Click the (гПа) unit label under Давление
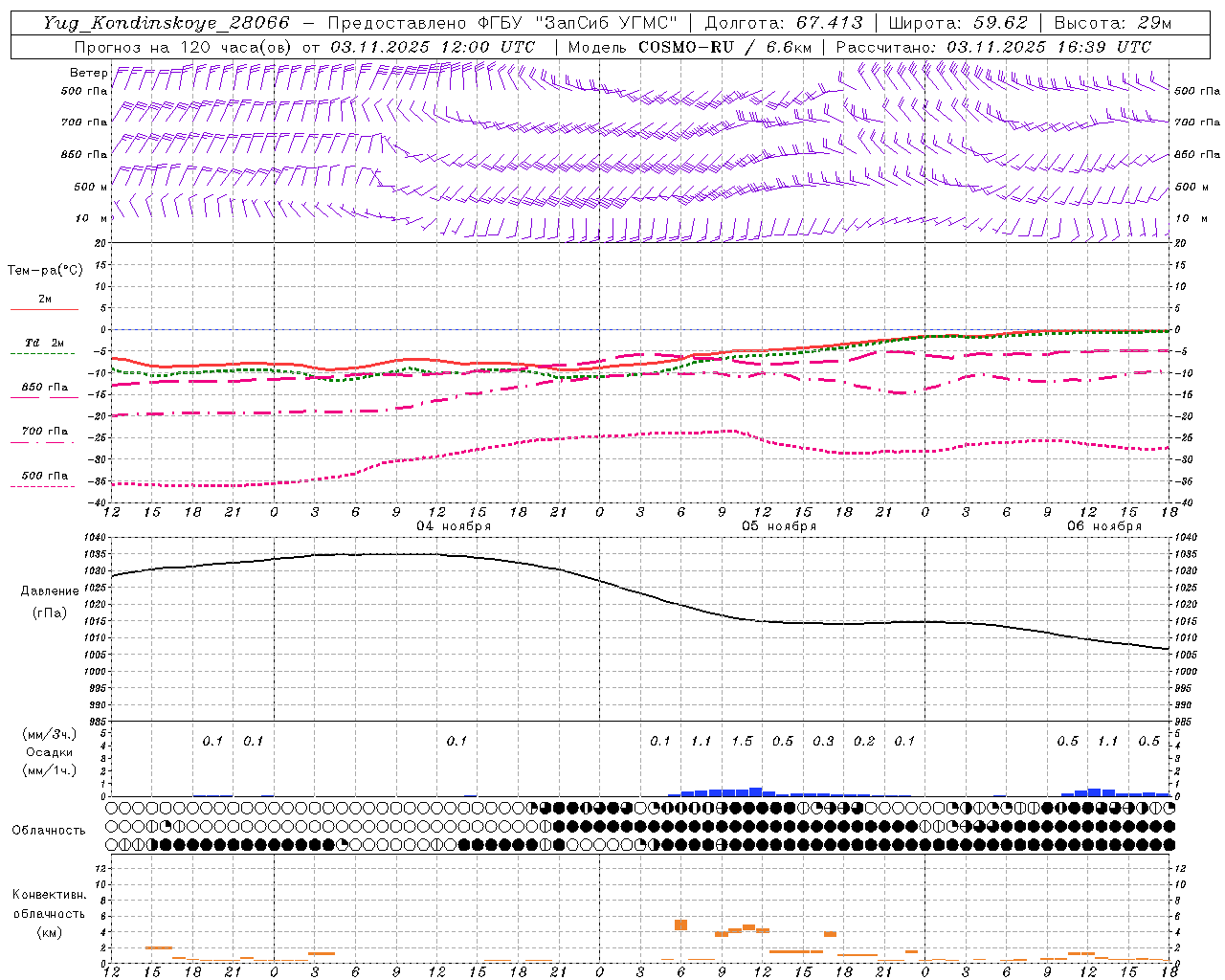 (48, 612)
